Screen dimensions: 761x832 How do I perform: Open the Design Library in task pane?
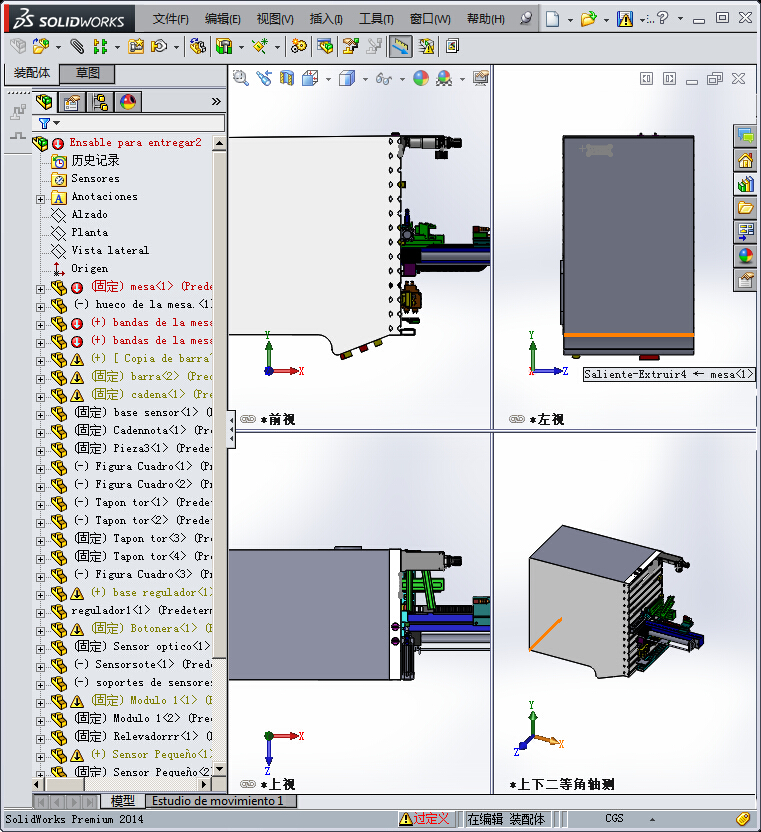click(745, 184)
